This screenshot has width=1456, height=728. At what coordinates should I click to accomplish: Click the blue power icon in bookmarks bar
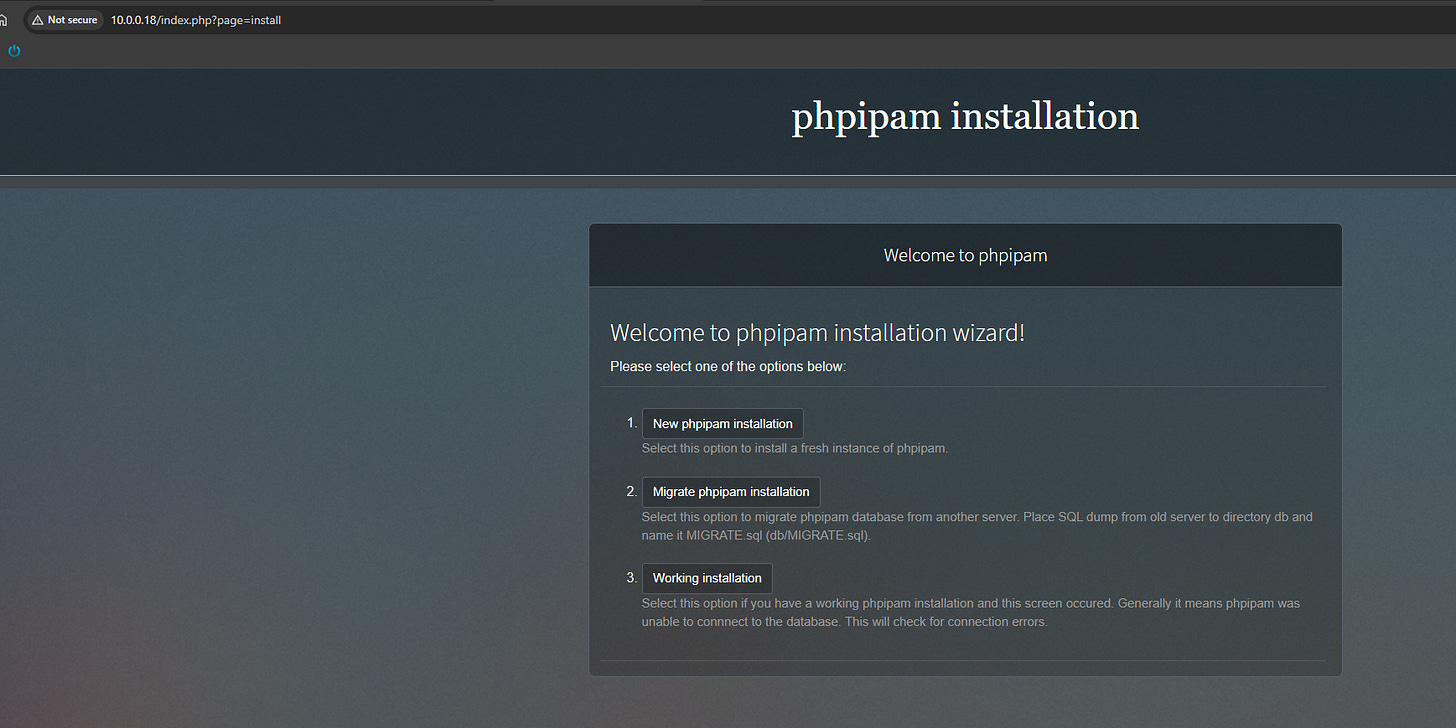[14, 50]
